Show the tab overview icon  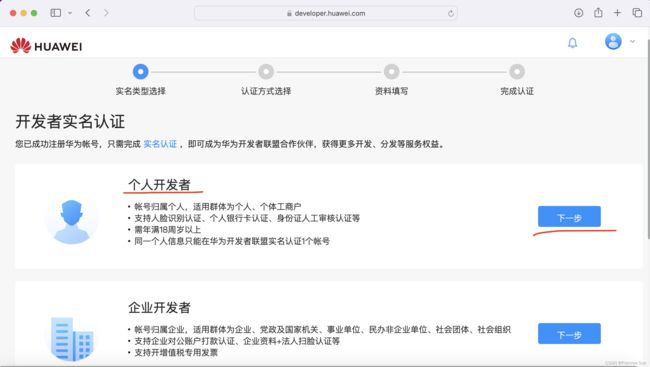pyautogui.click(x=637, y=13)
